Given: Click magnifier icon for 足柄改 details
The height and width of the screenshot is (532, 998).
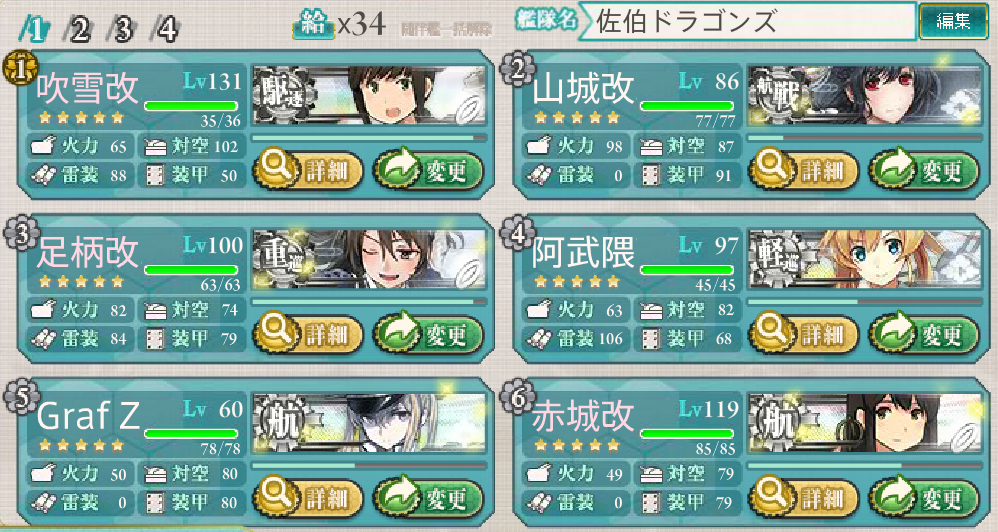Looking at the screenshot, I should point(276,333).
